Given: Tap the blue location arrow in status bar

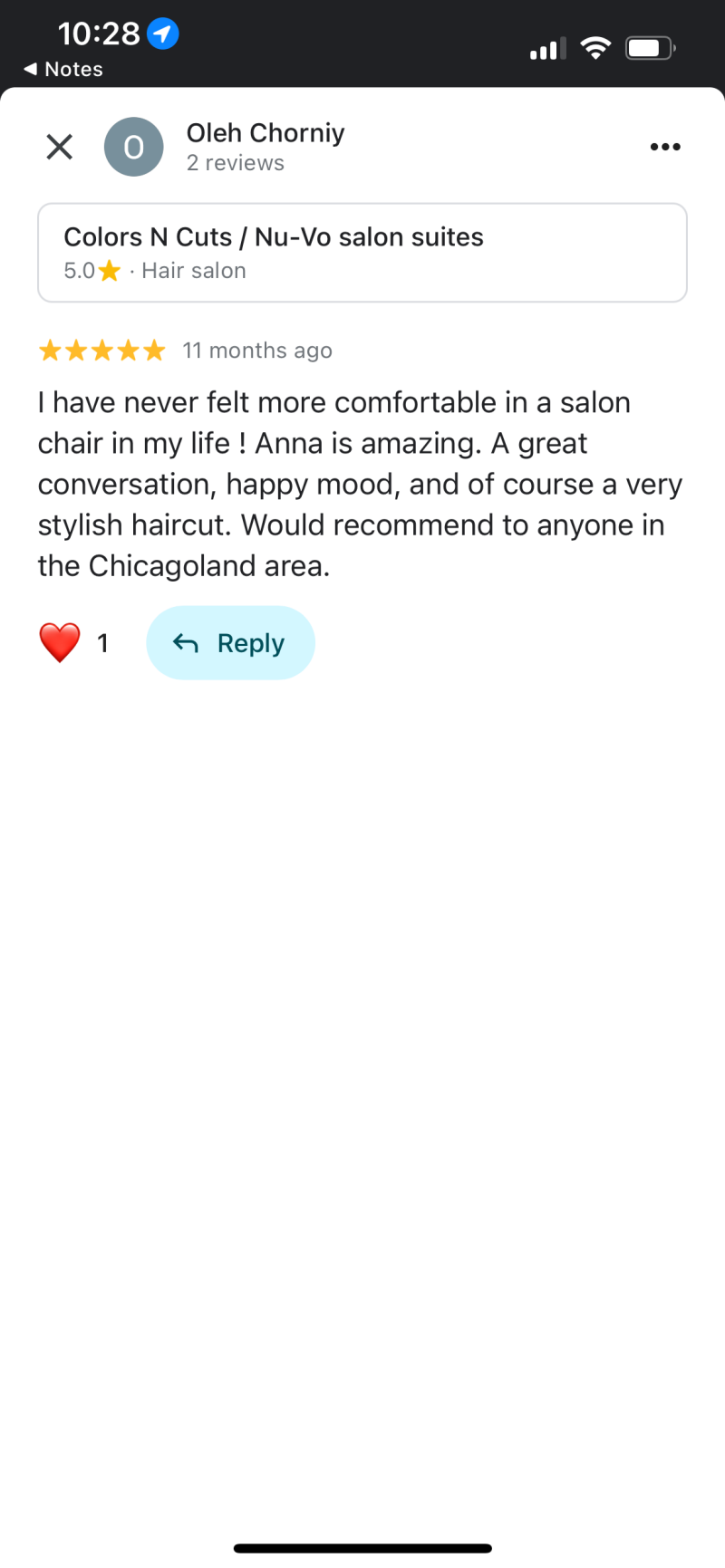Looking at the screenshot, I should 163,34.
